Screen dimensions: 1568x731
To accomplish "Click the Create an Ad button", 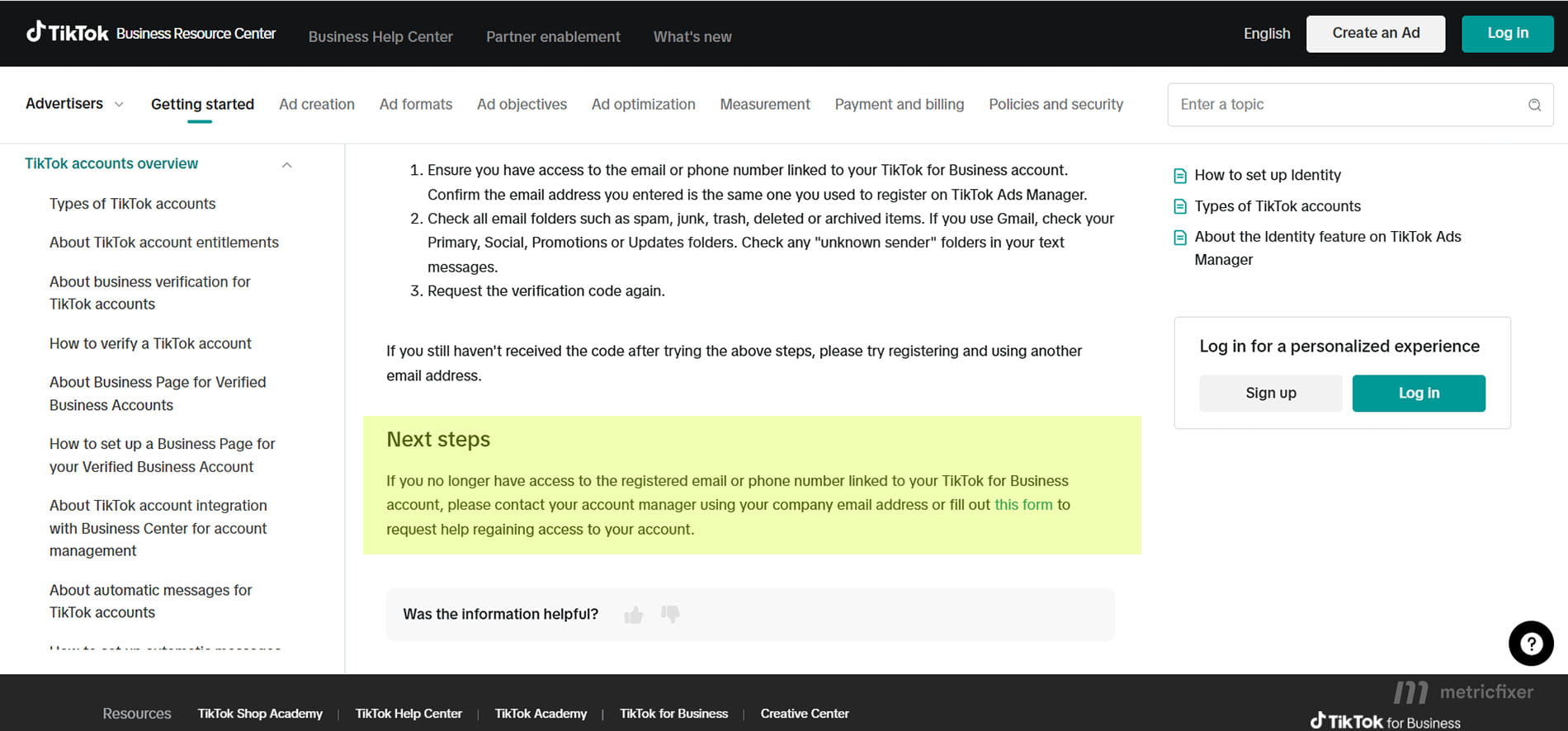I will 1376,34.
